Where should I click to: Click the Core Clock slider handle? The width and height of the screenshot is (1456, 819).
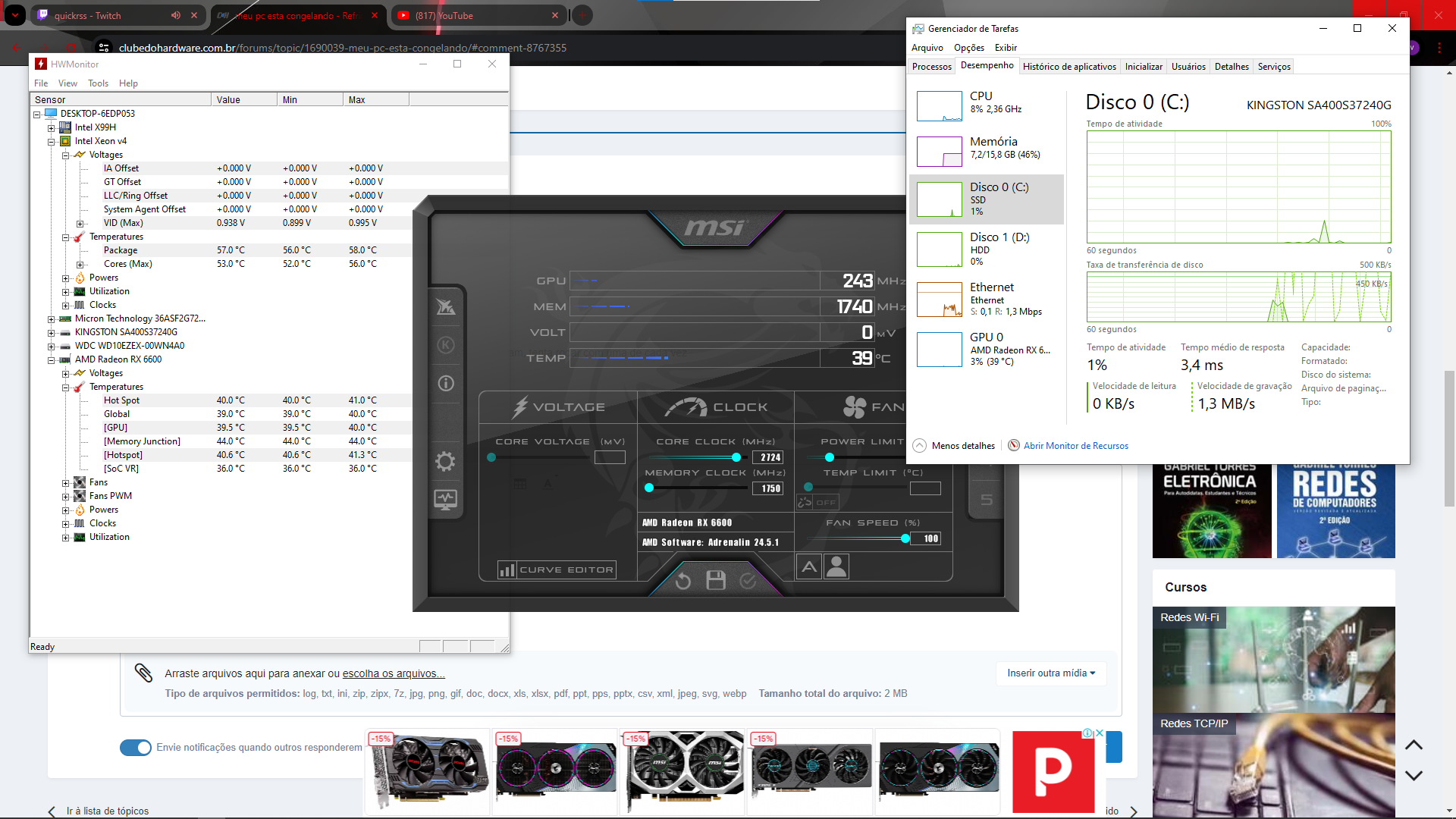[x=736, y=457]
